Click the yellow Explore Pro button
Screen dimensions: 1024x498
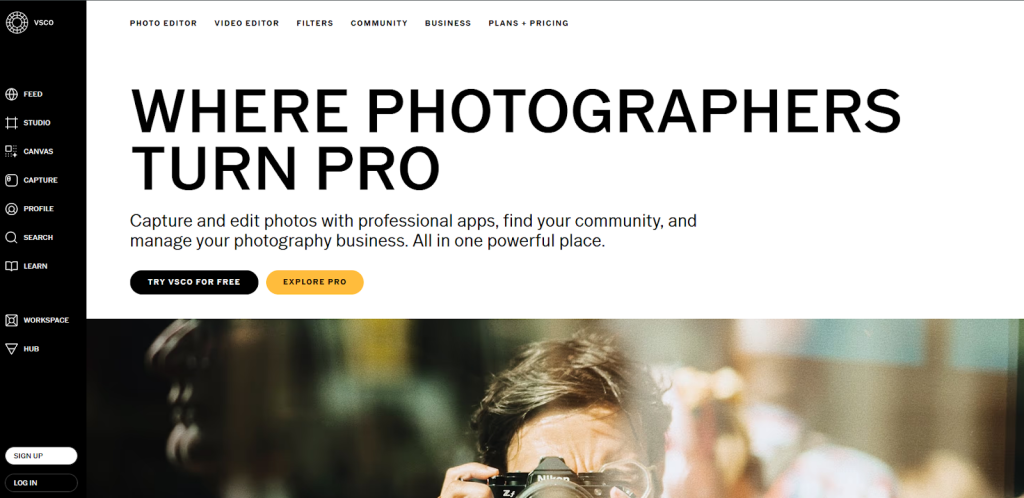pyautogui.click(x=315, y=282)
